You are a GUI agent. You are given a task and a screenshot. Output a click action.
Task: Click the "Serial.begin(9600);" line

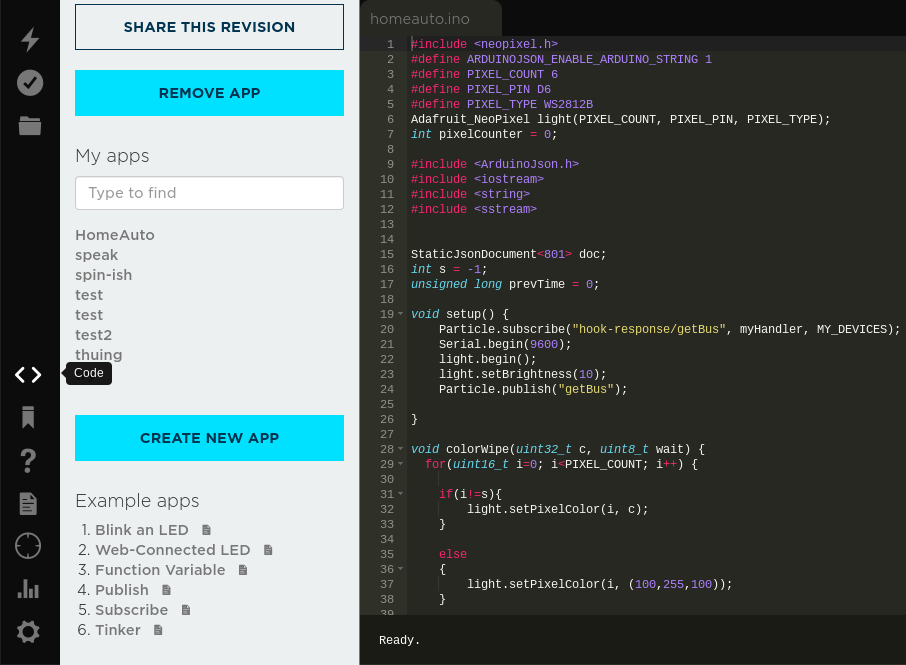pyautogui.click(x=505, y=344)
